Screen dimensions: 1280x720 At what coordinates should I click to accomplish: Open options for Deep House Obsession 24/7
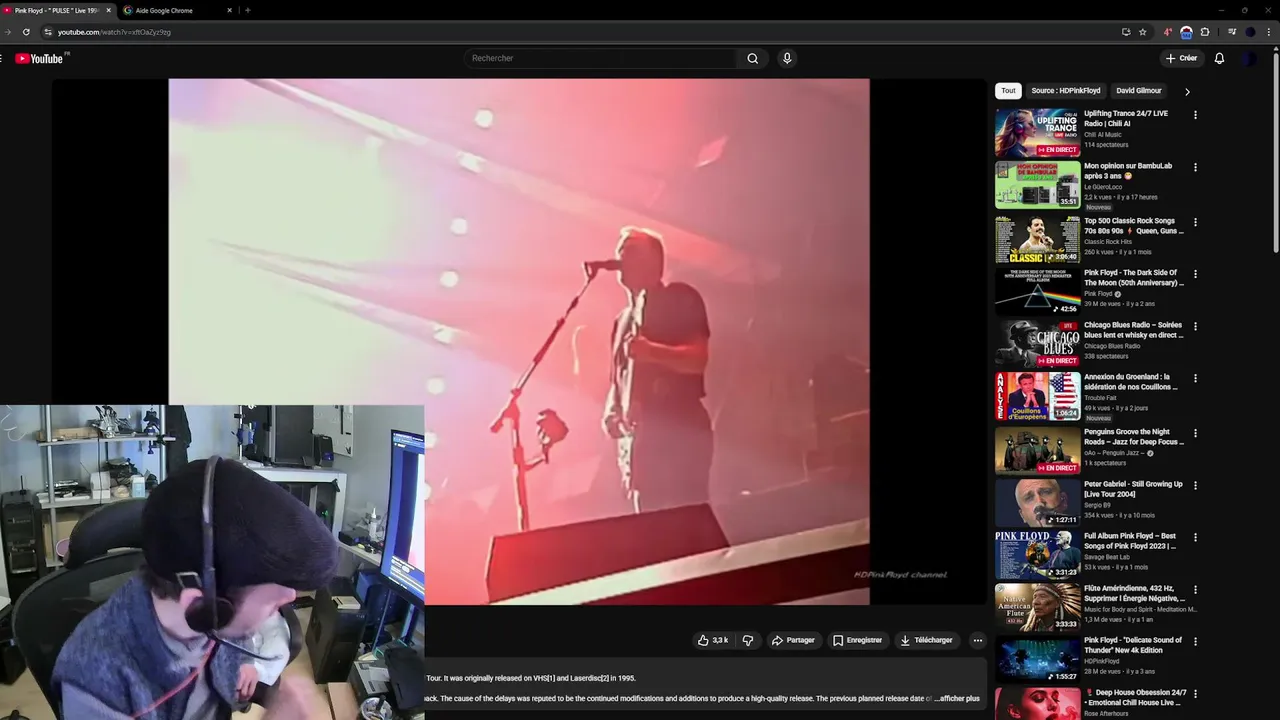pyautogui.click(x=1195, y=694)
